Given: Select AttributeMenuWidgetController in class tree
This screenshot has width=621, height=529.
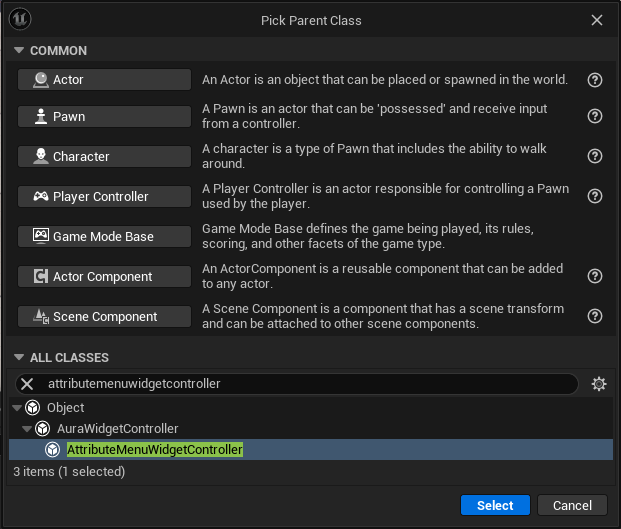Looking at the screenshot, I should pyautogui.click(x=154, y=450).
